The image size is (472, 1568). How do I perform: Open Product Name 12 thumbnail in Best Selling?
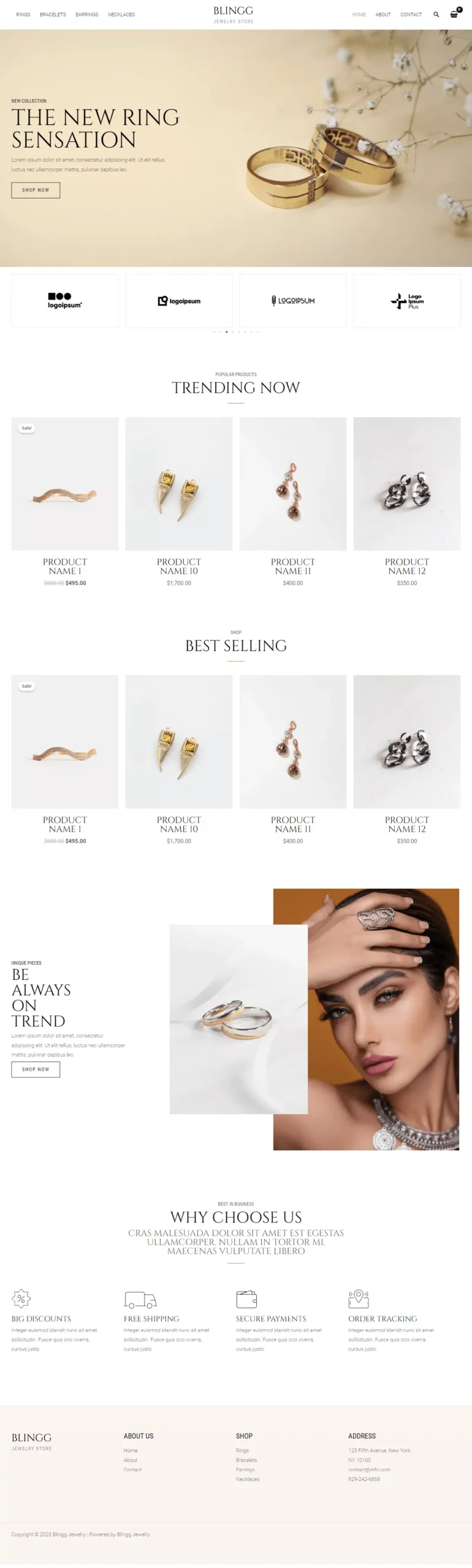[x=407, y=741]
